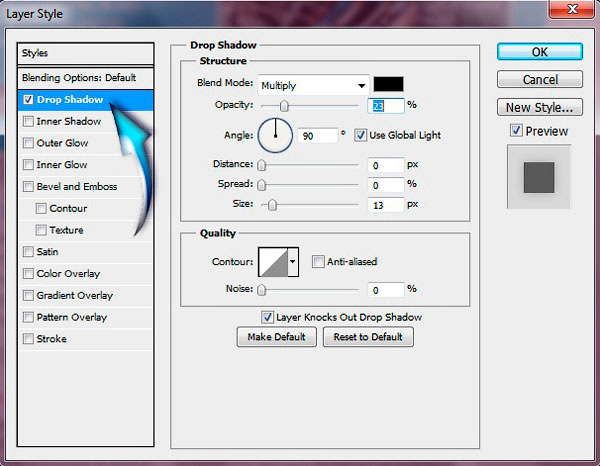Screen dimensions: 600x466
Task: Click the Distance slider handle
Action: point(261,165)
